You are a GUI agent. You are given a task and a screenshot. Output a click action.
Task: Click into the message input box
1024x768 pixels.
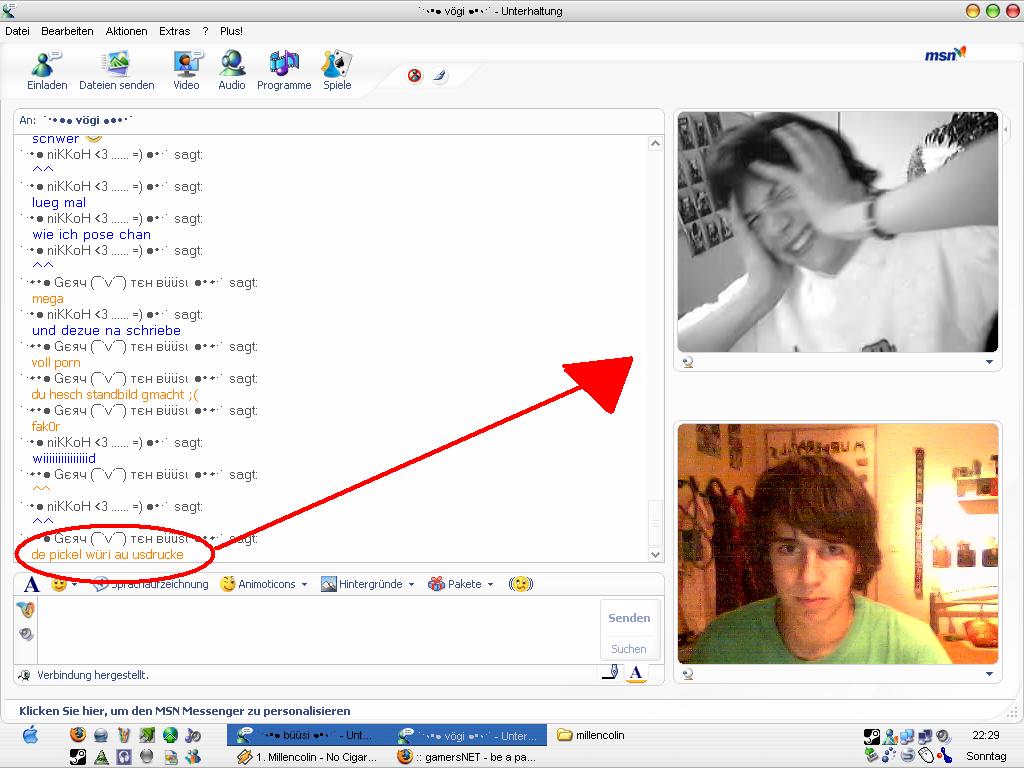319,630
